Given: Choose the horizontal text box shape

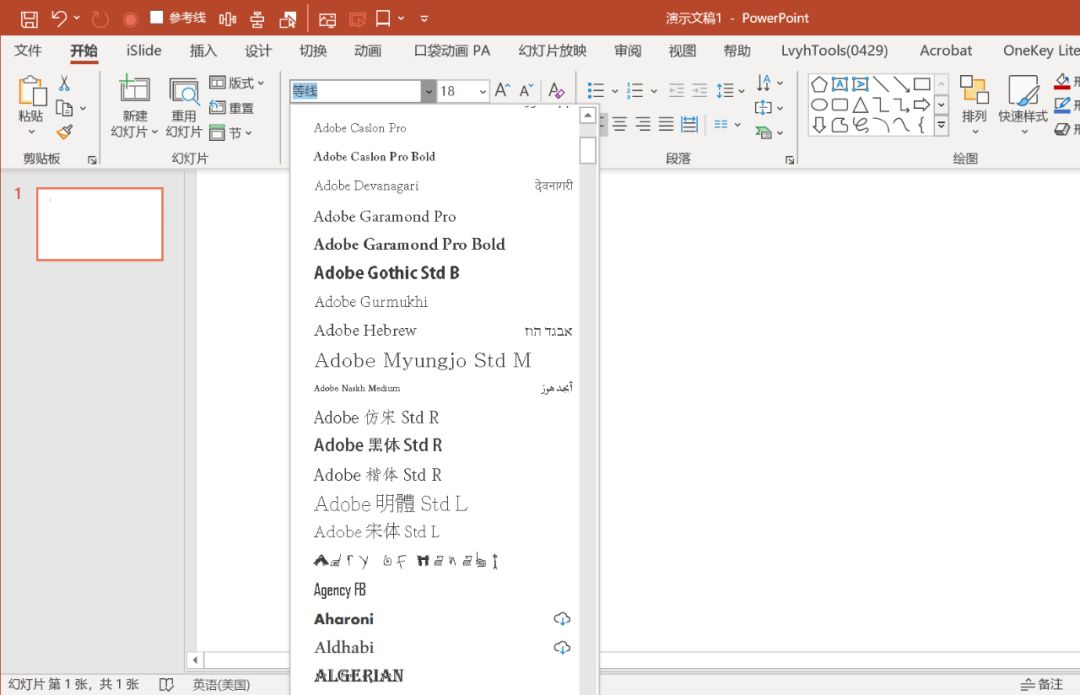Looking at the screenshot, I should click(x=840, y=84).
